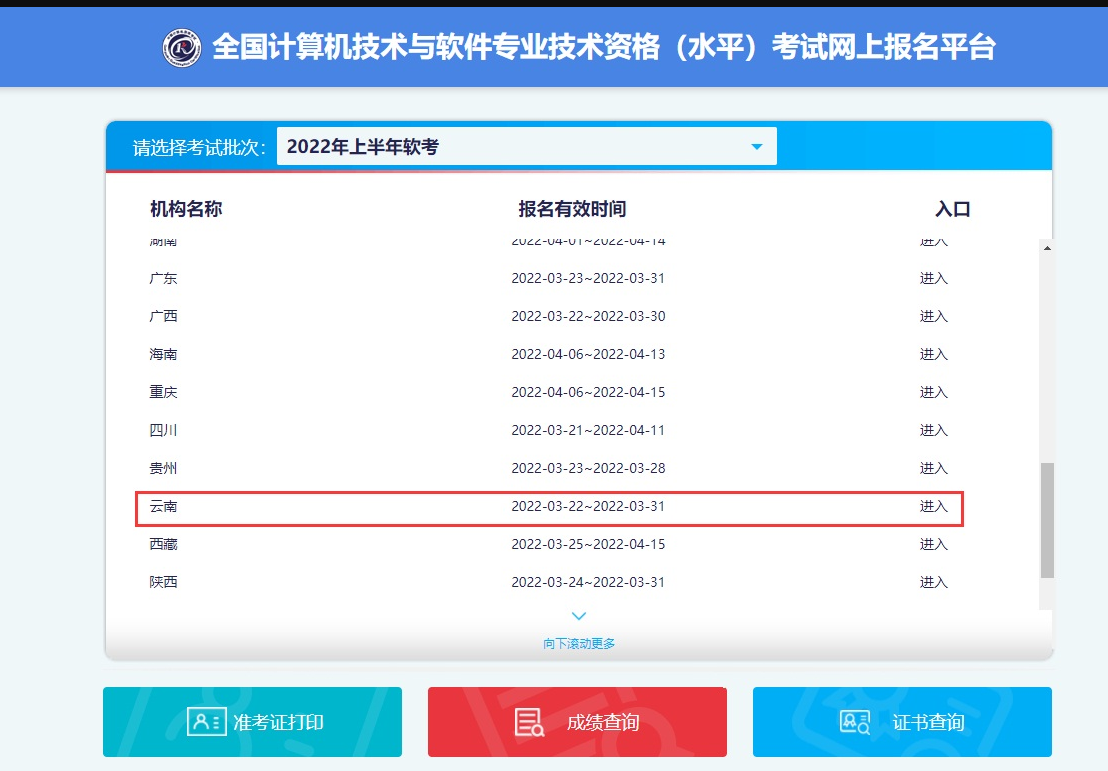The width and height of the screenshot is (1108, 771).
Task: Click 进入 for 贵州 row
Action: pyautogui.click(x=933, y=469)
